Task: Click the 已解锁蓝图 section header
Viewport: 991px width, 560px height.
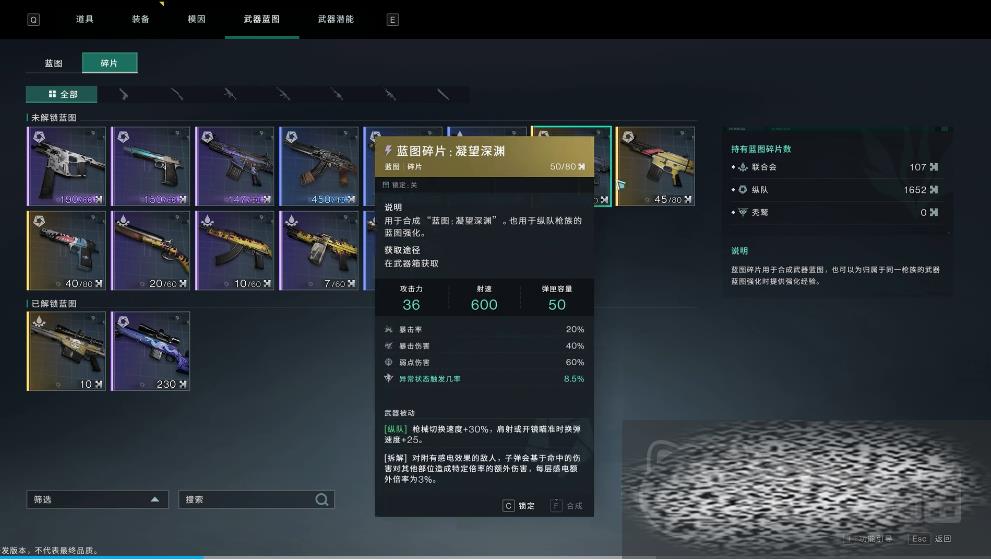Action: [54, 303]
